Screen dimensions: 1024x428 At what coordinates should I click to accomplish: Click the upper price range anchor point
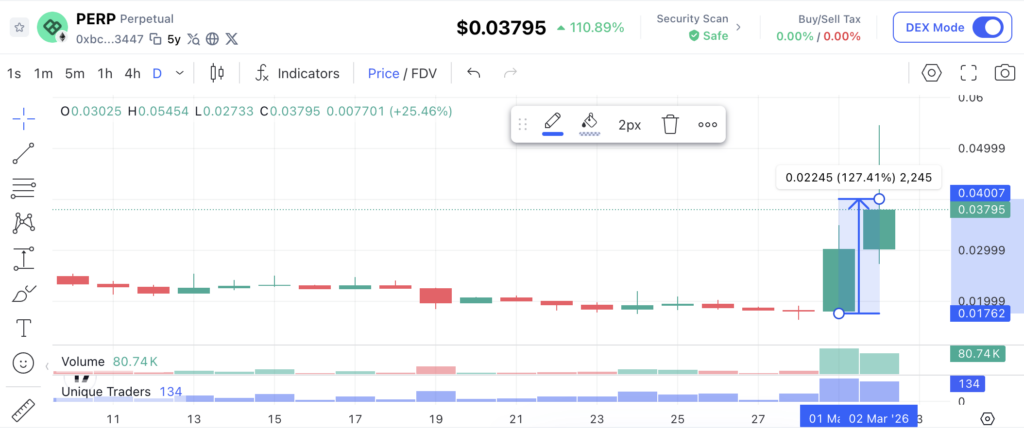tap(879, 199)
